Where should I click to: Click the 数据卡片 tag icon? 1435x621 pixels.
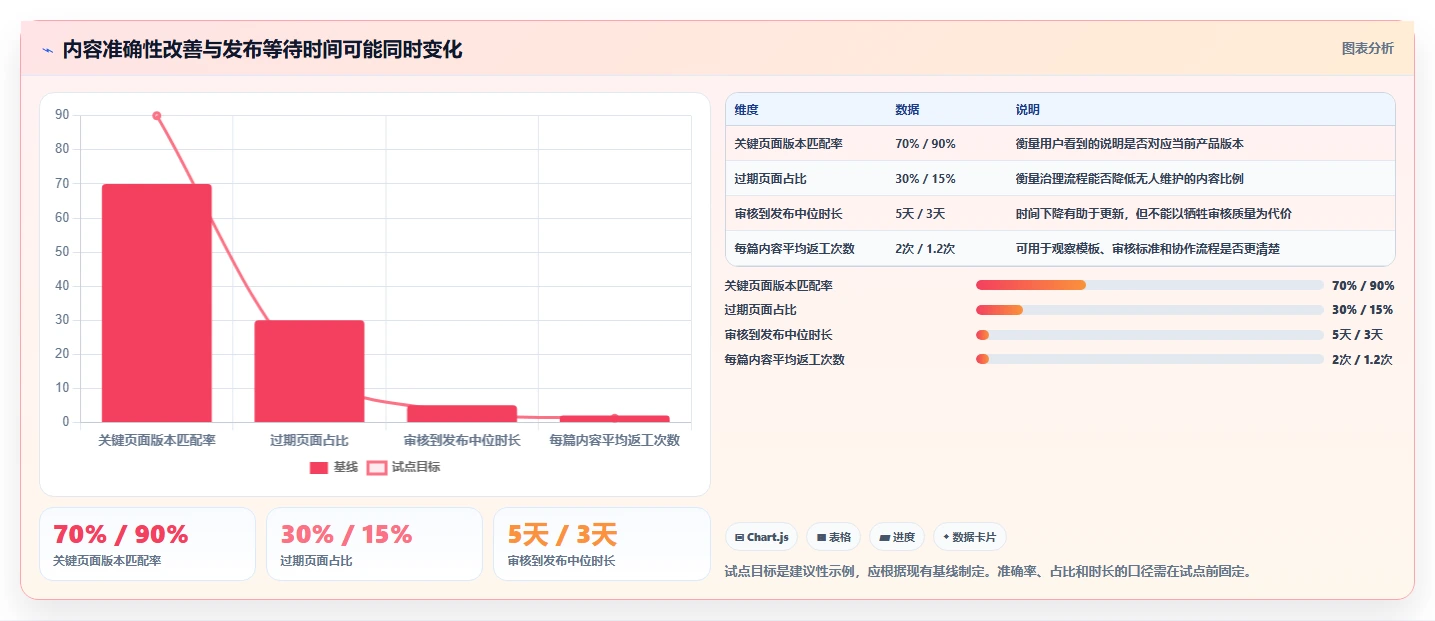coord(946,537)
